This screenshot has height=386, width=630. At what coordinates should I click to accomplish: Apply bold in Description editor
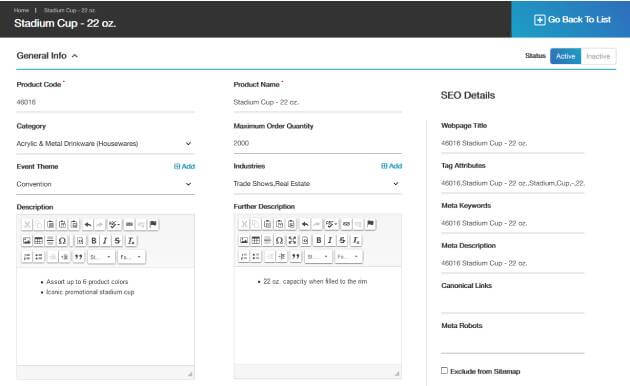(x=94, y=241)
